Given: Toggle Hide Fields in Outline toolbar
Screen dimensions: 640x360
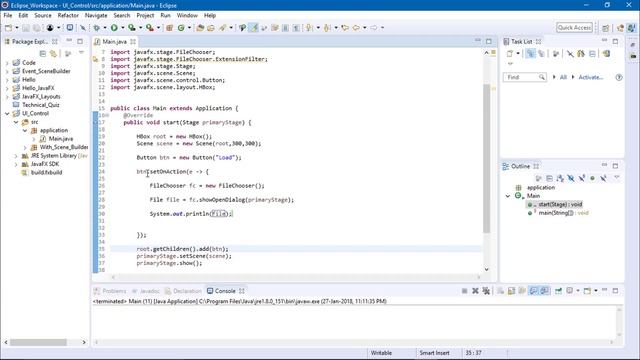Looking at the screenshot, I should pos(571,178).
